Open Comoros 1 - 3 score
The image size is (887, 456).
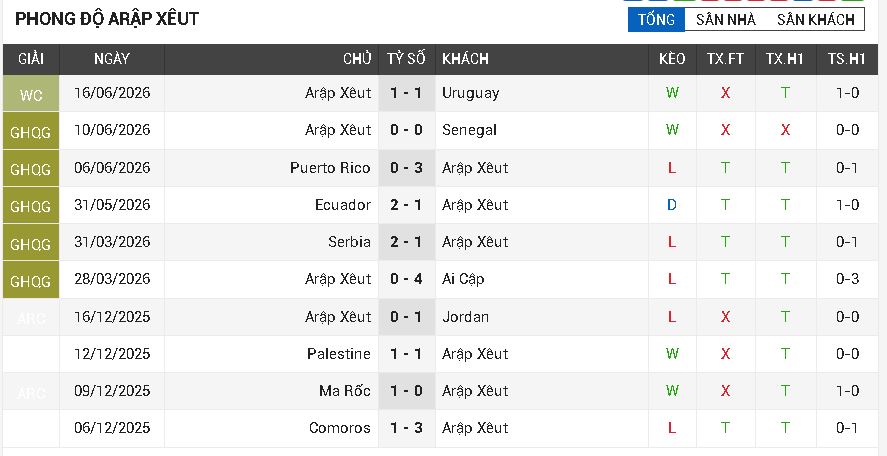tap(406, 428)
